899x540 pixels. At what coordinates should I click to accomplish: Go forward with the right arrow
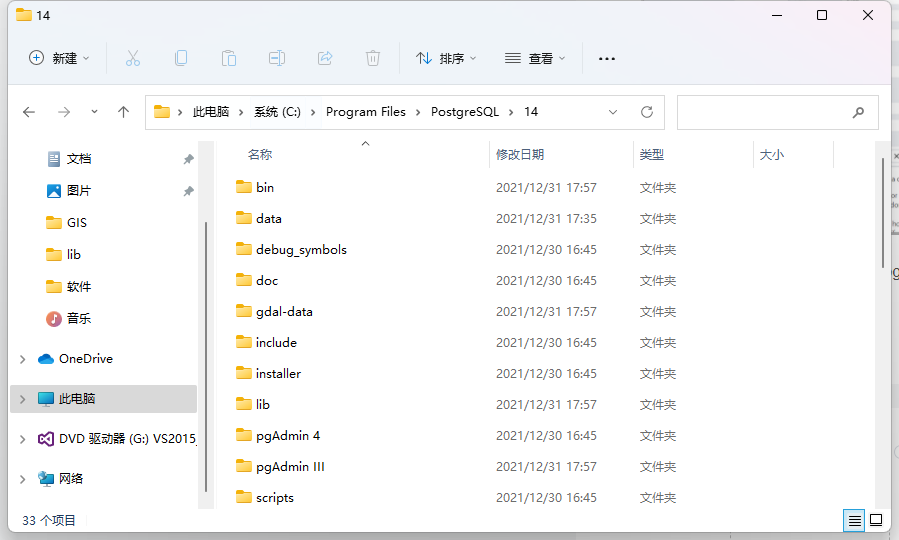[x=64, y=112]
